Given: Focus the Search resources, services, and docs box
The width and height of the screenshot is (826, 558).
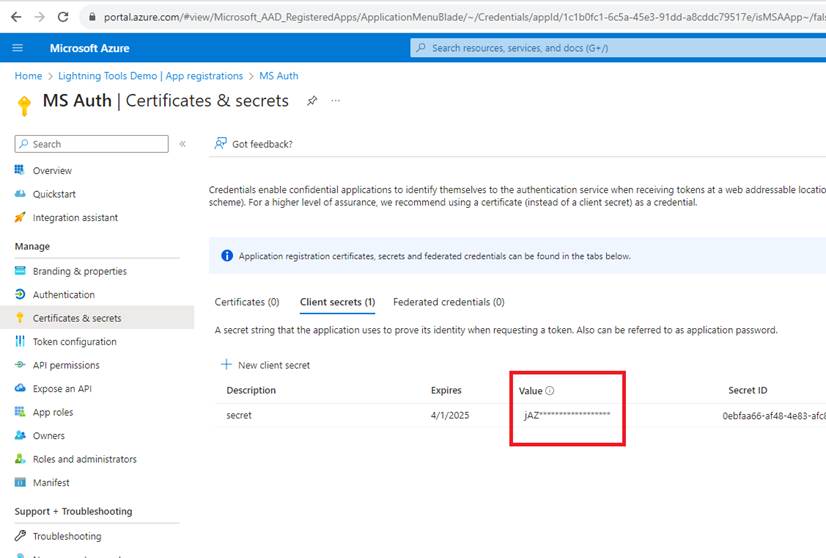Looking at the screenshot, I should pos(618,48).
